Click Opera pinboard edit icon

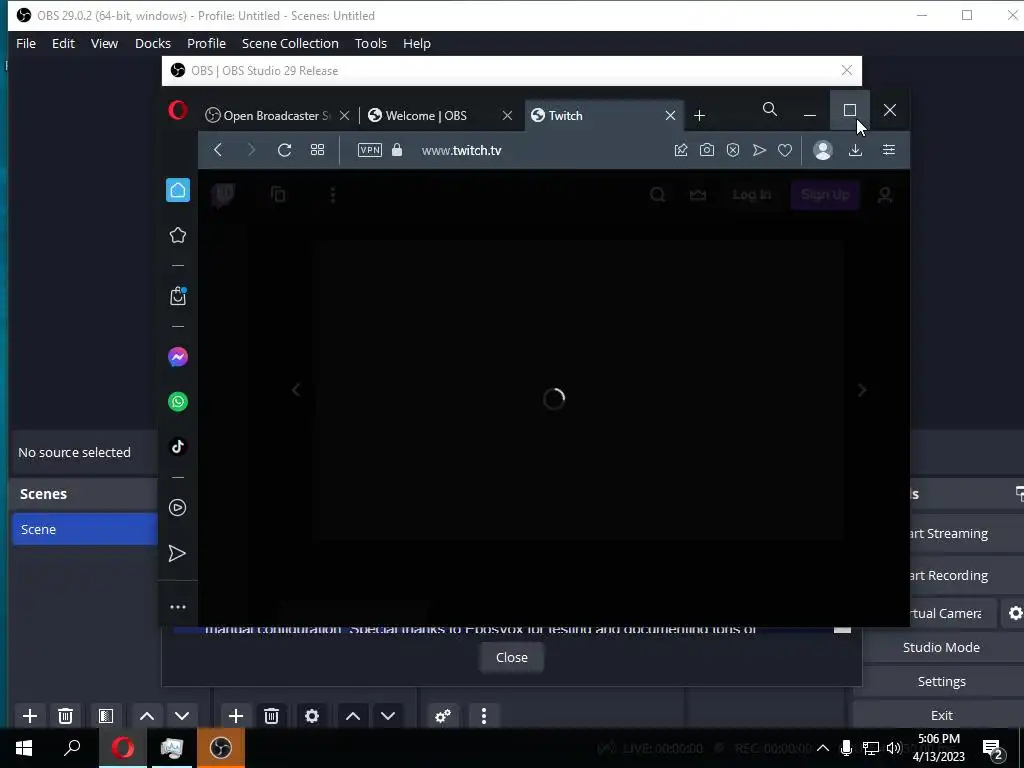(x=680, y=150)
